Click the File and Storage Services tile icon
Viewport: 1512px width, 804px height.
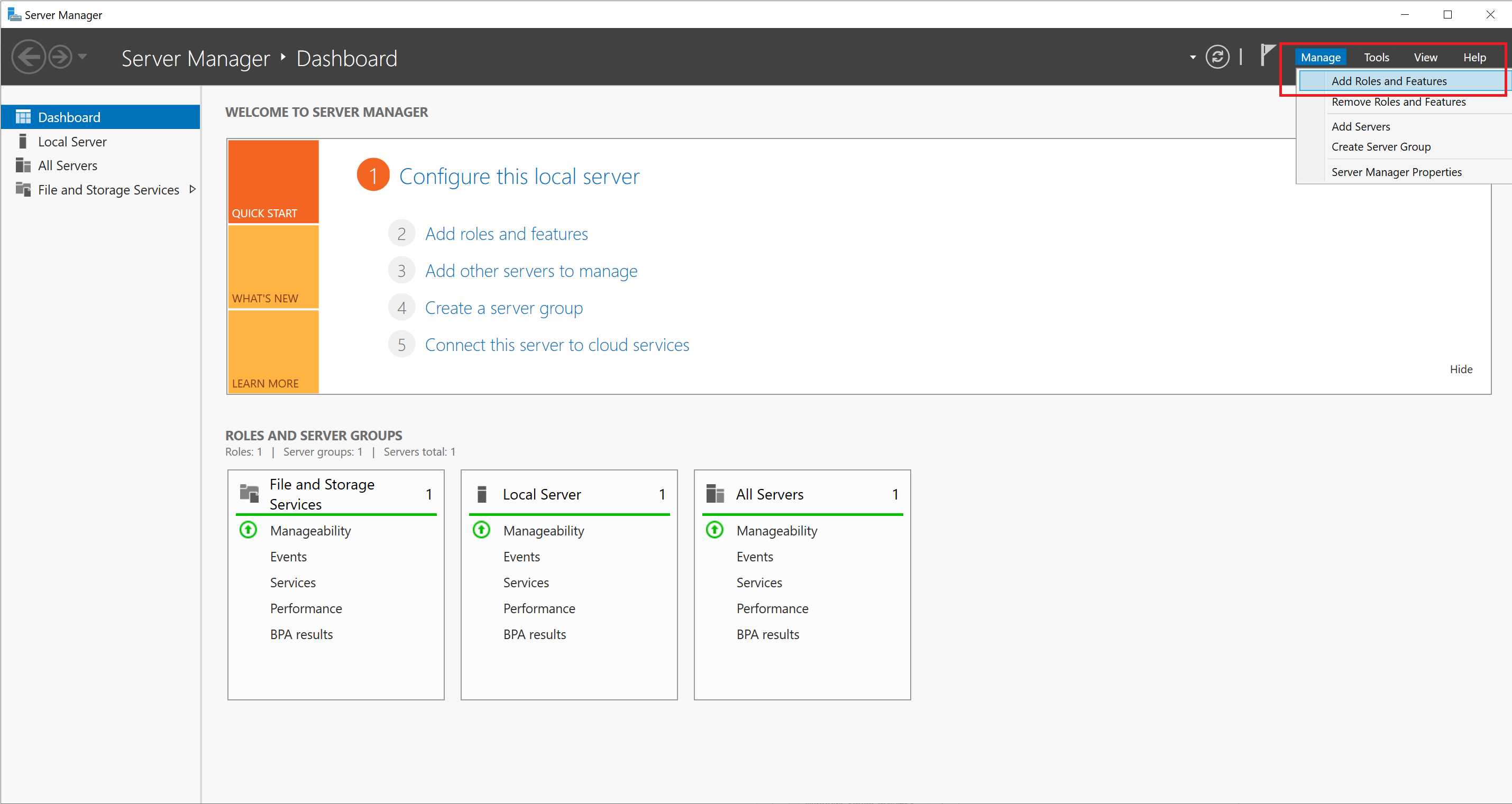click(x=250, y=494)
